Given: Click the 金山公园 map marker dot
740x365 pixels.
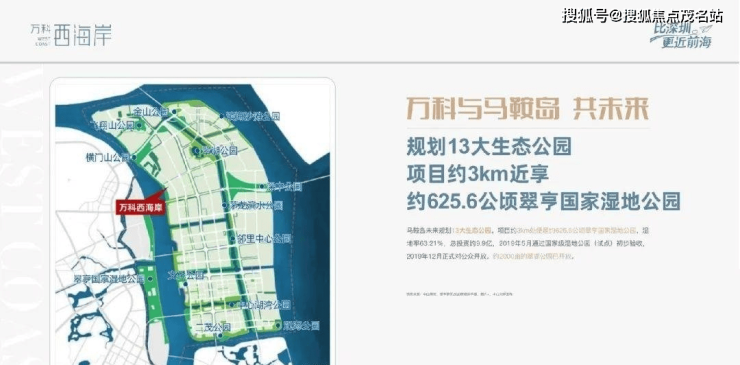Looking at the screenshot, I should [174, 112].
